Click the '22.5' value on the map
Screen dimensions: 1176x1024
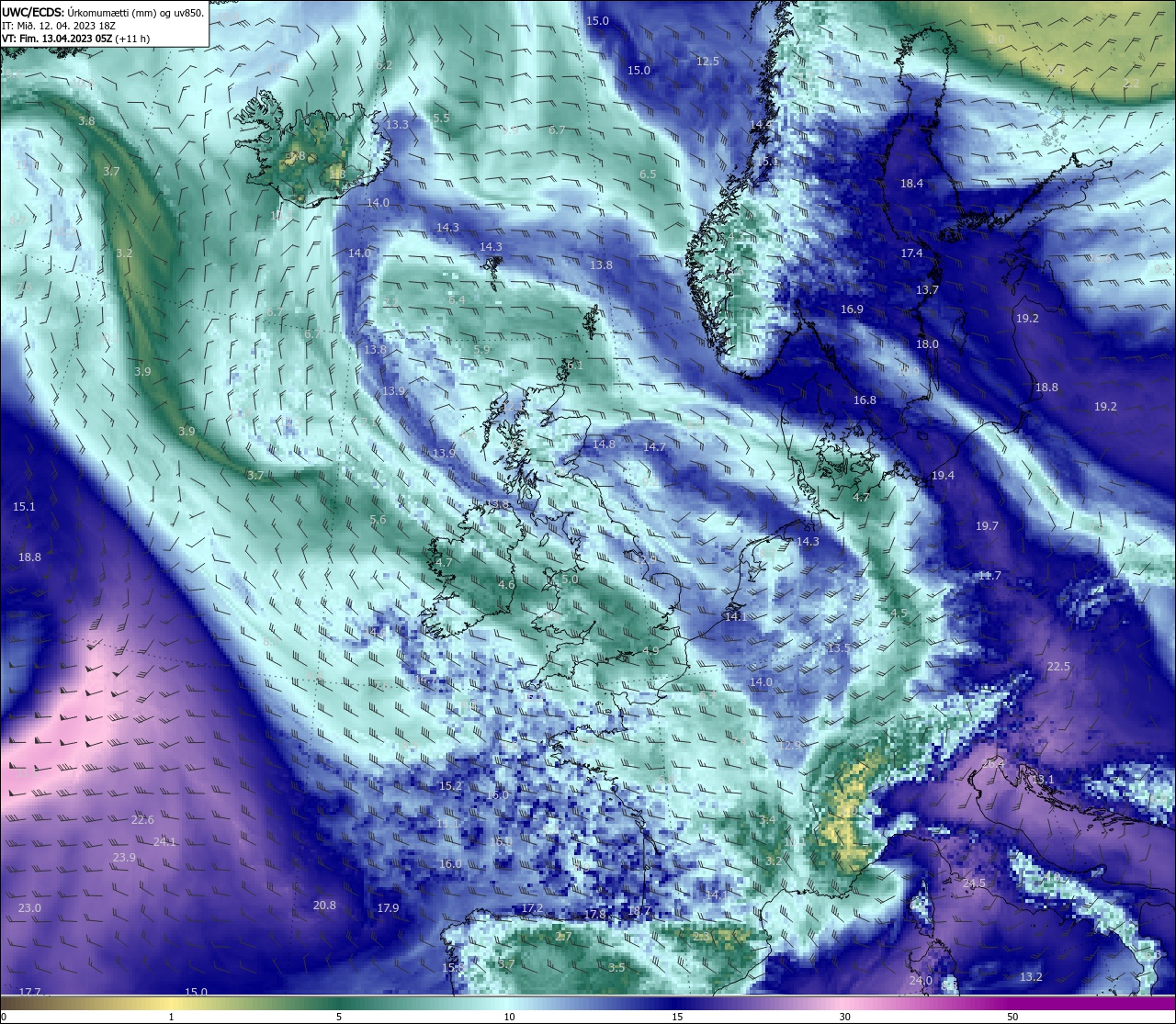pos(1058,667)
